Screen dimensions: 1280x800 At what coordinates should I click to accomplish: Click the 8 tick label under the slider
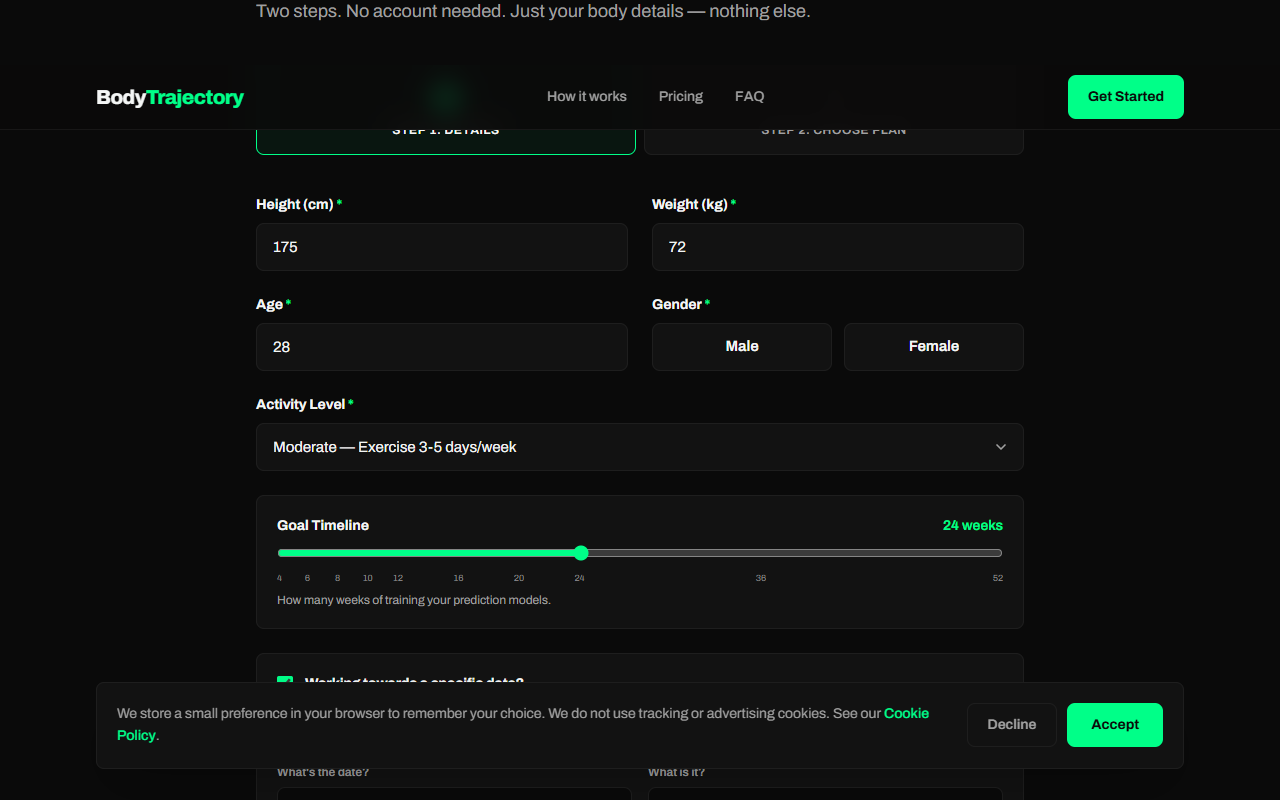coord(338,578)
